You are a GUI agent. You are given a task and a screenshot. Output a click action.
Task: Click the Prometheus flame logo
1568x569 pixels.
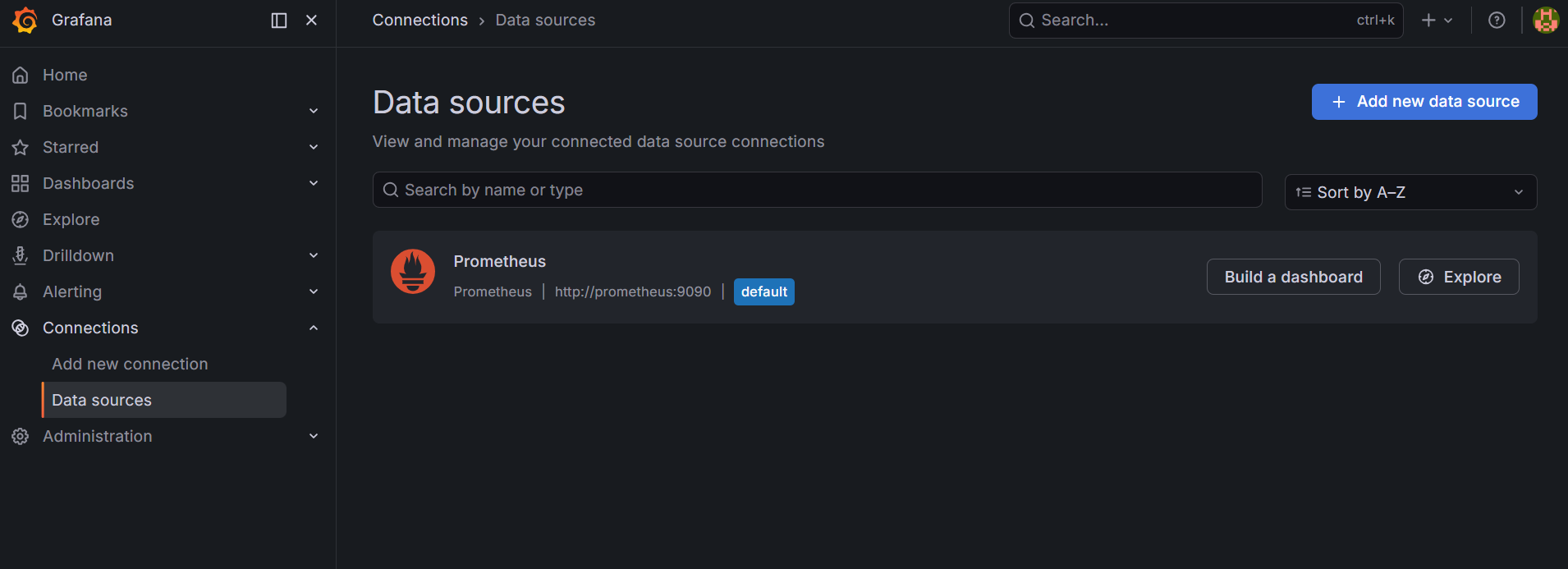point(413,271)
